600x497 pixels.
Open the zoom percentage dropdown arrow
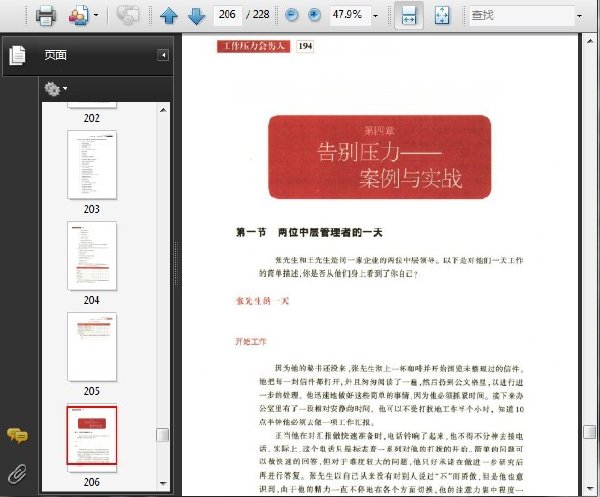375,16
